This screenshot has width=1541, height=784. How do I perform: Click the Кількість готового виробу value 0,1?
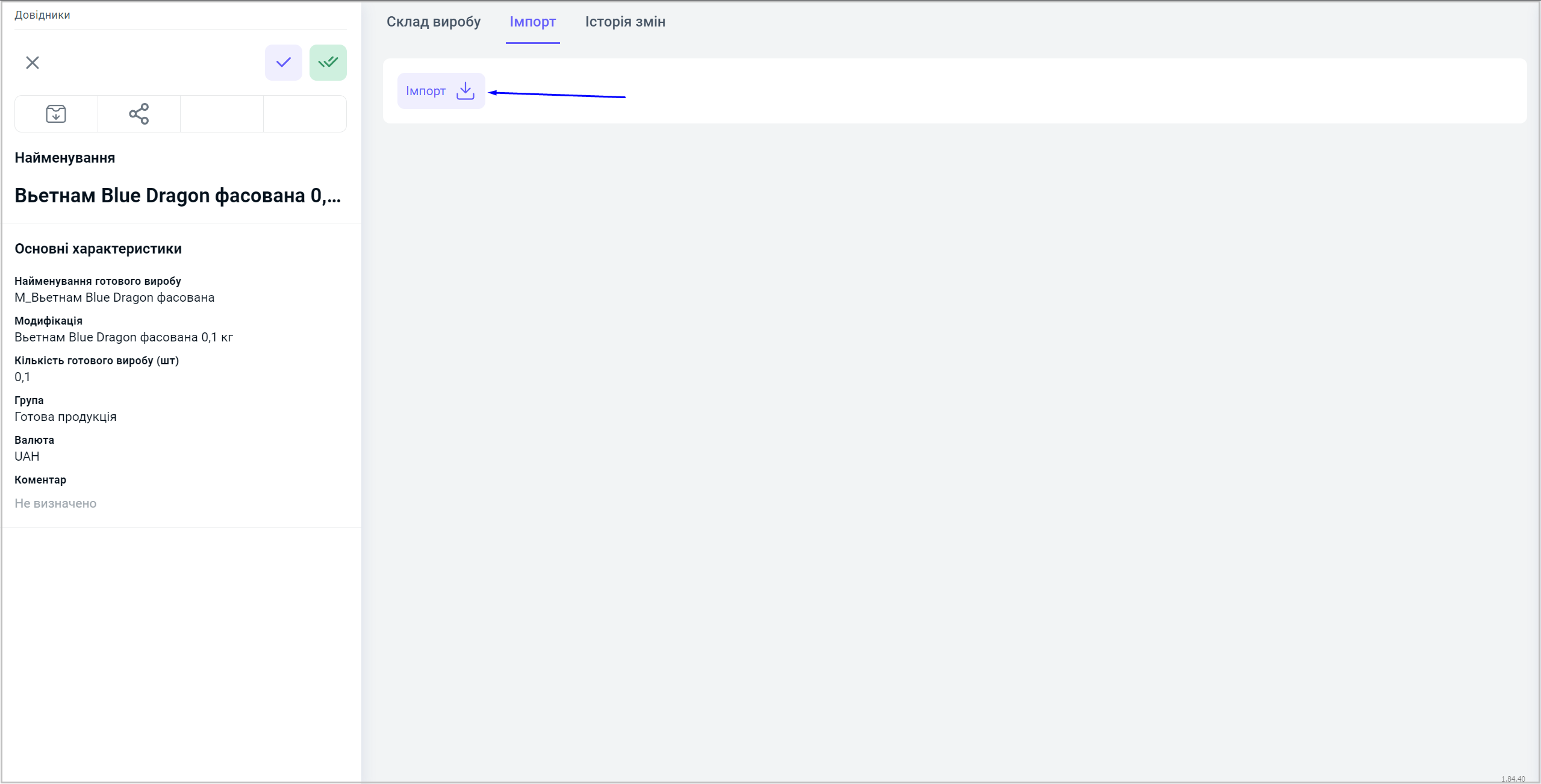point(22,377)
